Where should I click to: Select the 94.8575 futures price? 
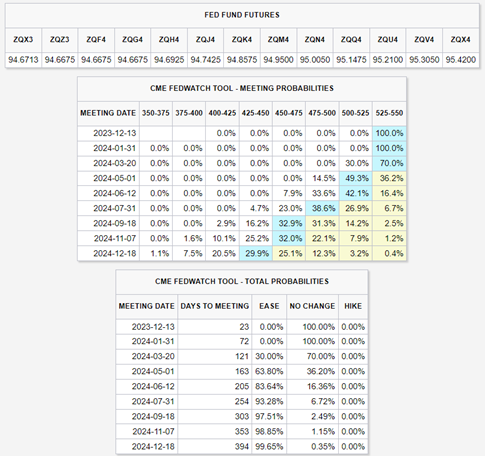point(242,60)
